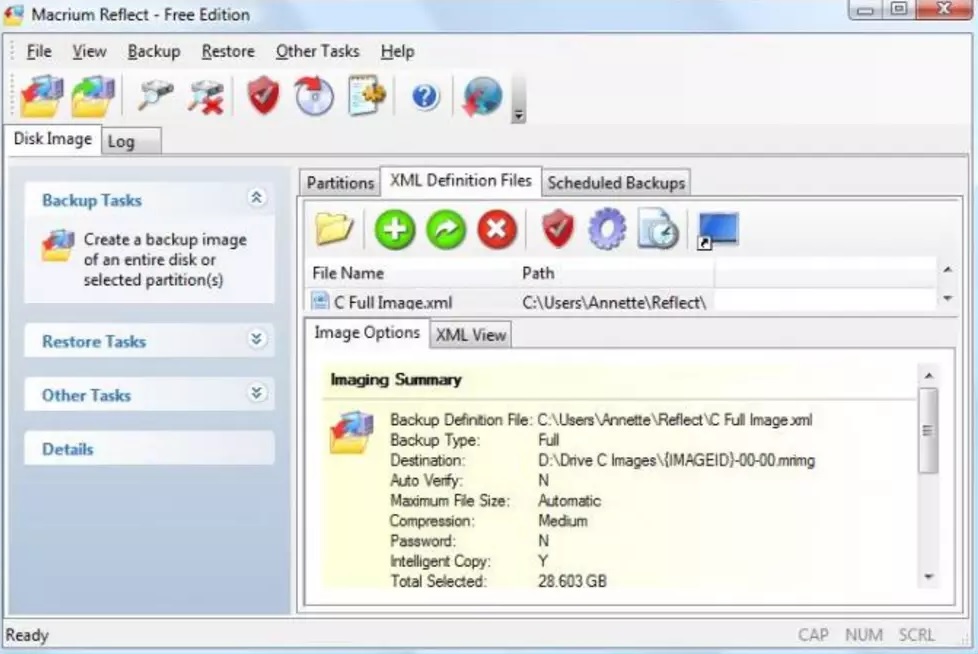Screen dimensions: 978x654
Task: Click the Other Tasks sidebar heading
Action: [x=86, y=395]
